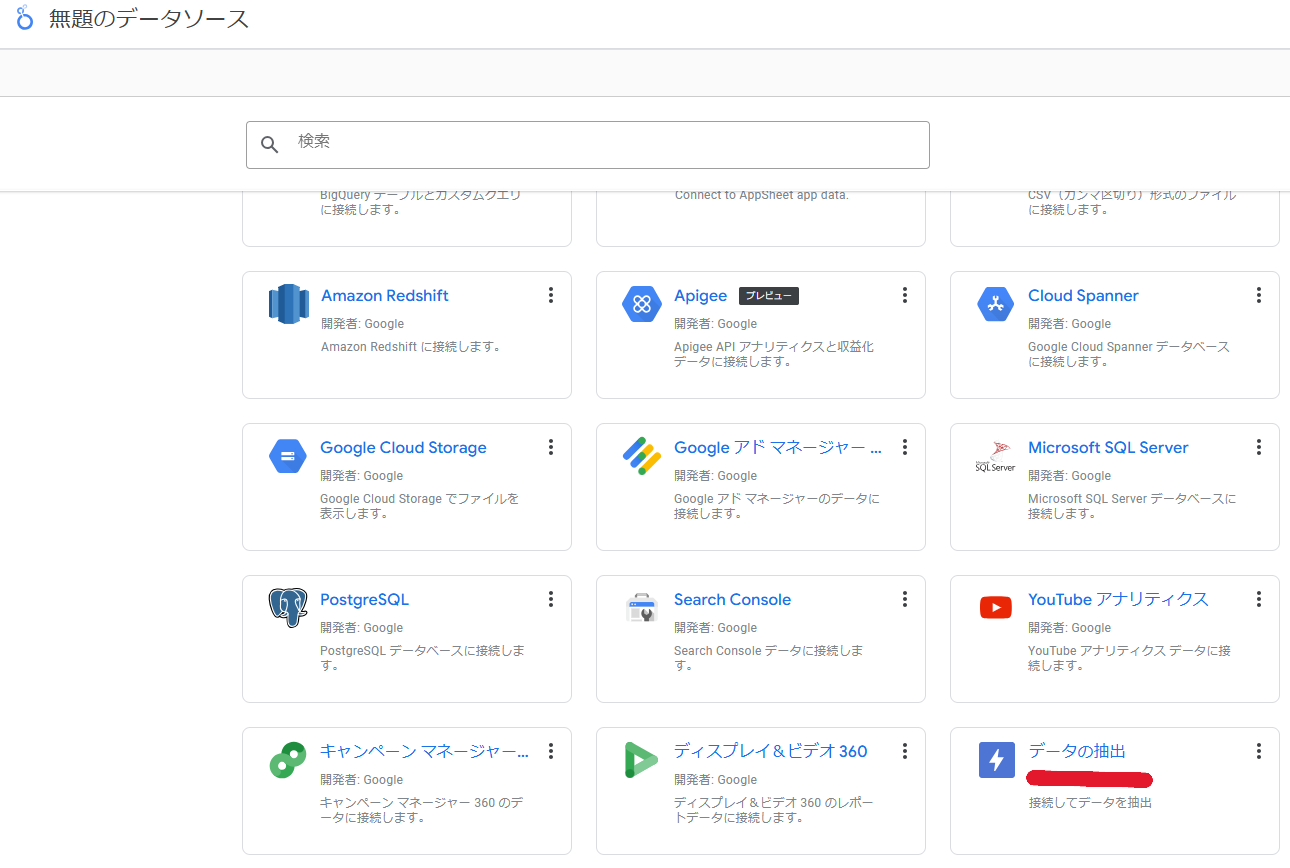Select the Apigee connector title
The width and height of the screenshot is (1290, 868).
click(700, 296)
